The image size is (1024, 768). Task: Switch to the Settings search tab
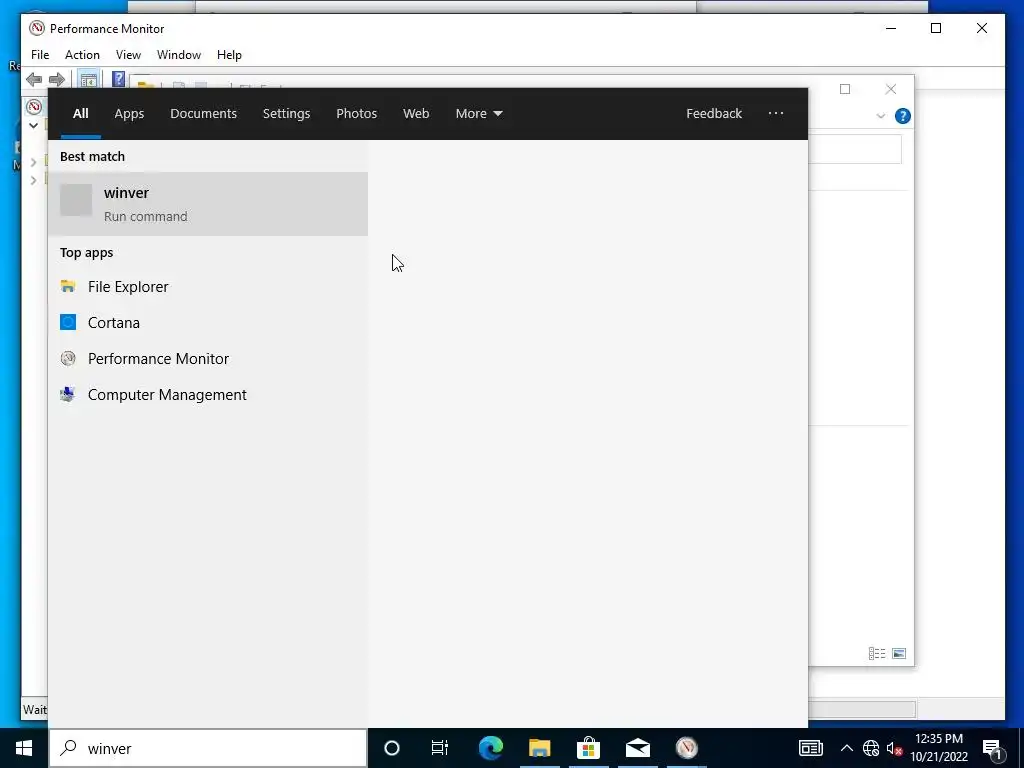pos(287,114)
